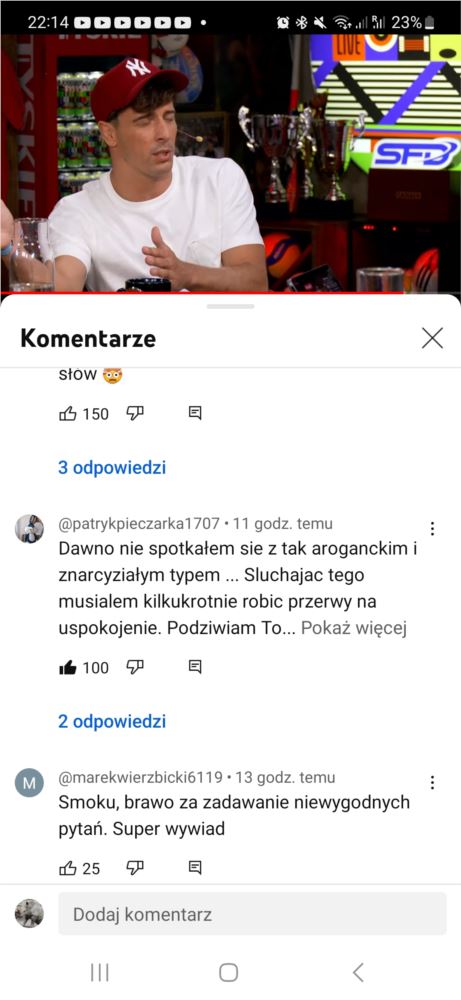Close the Komentarze panel

432,338
